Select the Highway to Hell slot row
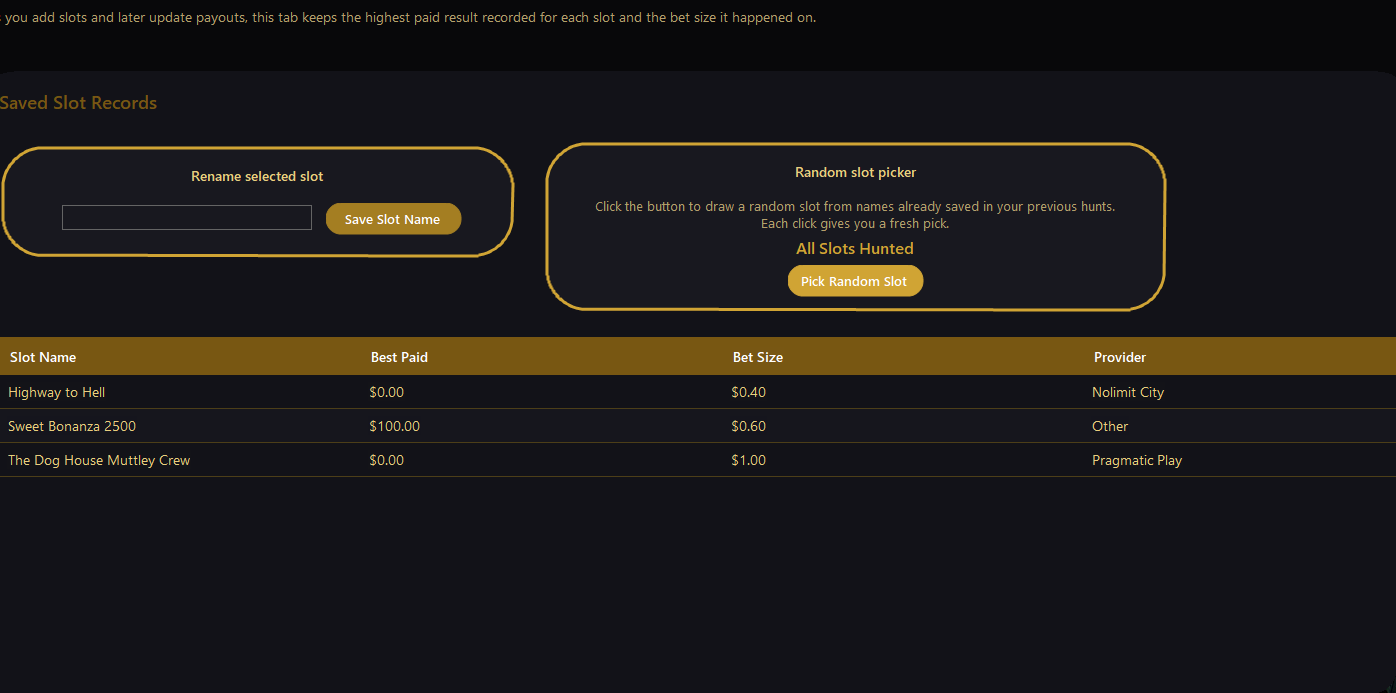Screen dimensions: 1396x693 [56, 392]
